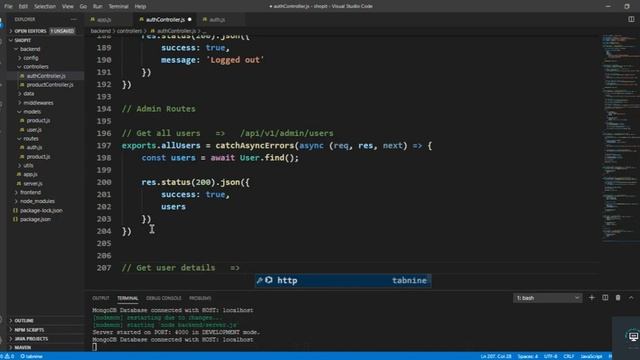Open the Edit menu
Image resolution: width=640 pixels, height=360 pixels.
(23, 7)
